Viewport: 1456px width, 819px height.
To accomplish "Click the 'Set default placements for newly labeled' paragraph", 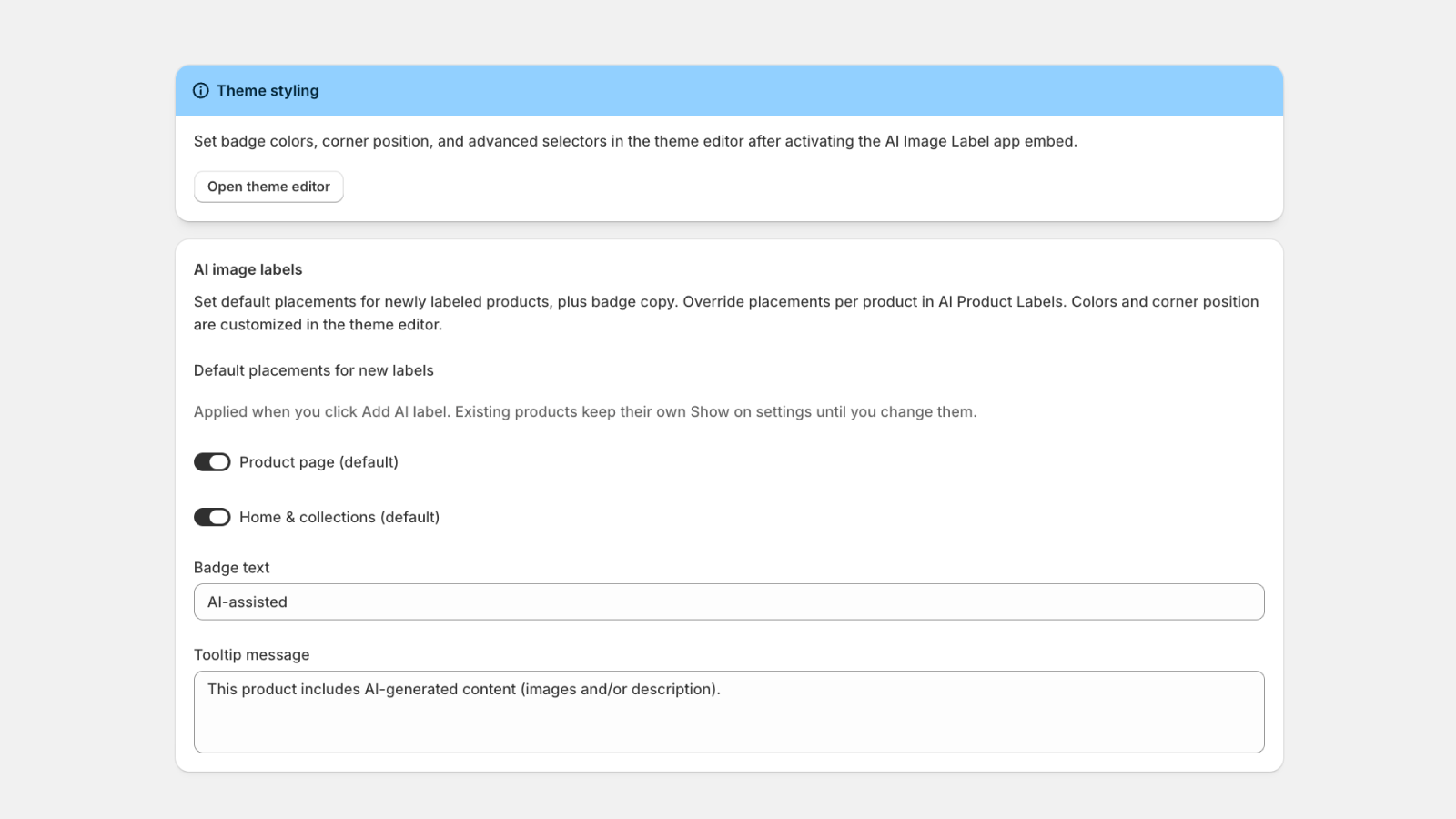I will click(x=726, y=313).
